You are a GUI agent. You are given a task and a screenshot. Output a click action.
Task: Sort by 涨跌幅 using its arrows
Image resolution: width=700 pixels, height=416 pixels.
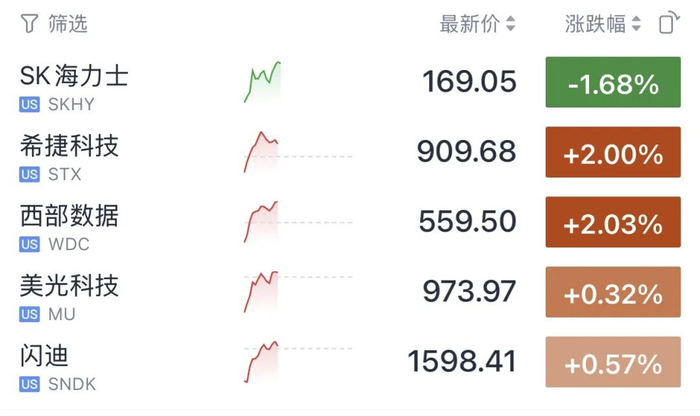(636, 24)
